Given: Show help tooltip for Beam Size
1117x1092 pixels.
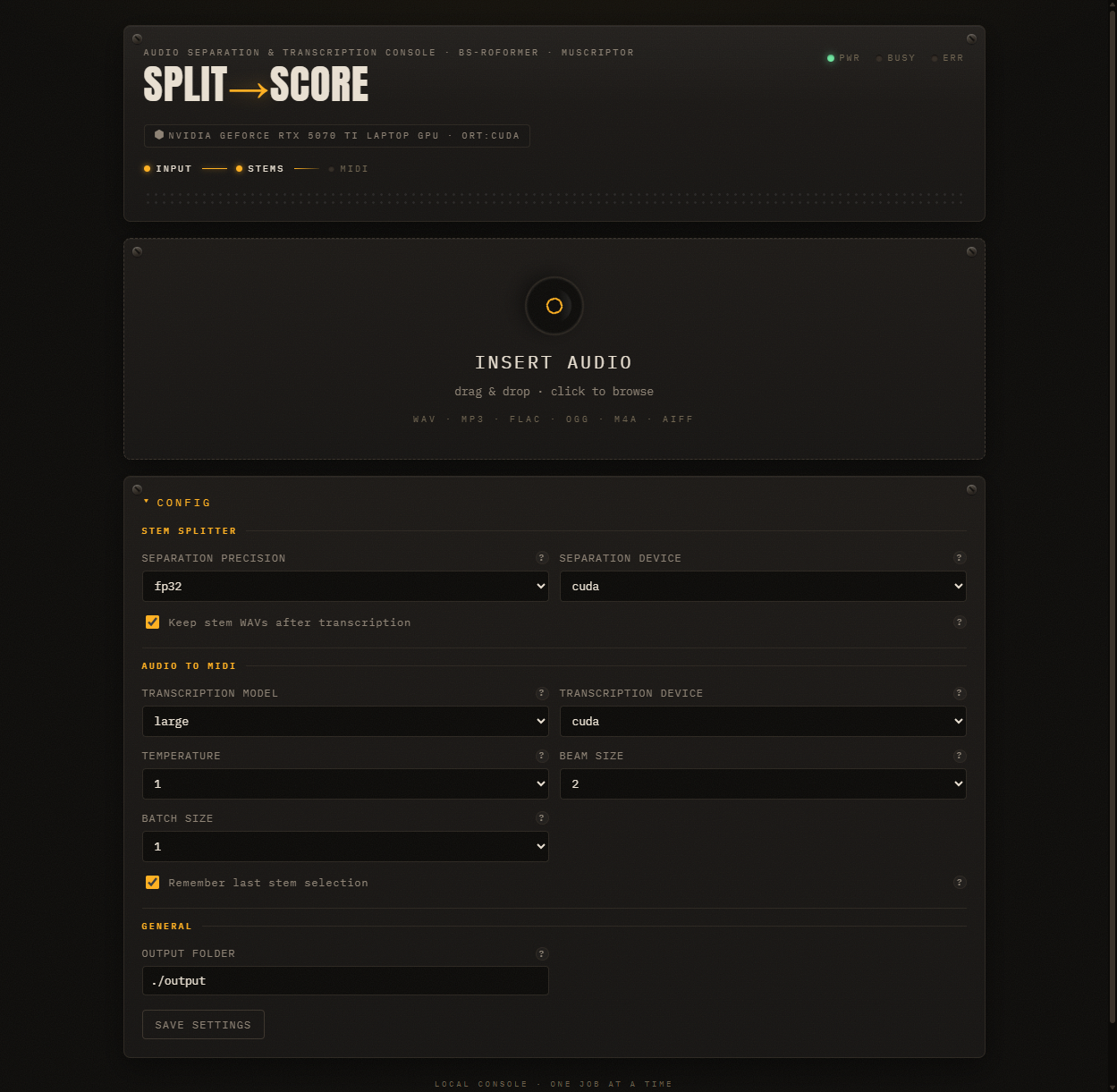Looking at the screenshot, I should (960, 756).
